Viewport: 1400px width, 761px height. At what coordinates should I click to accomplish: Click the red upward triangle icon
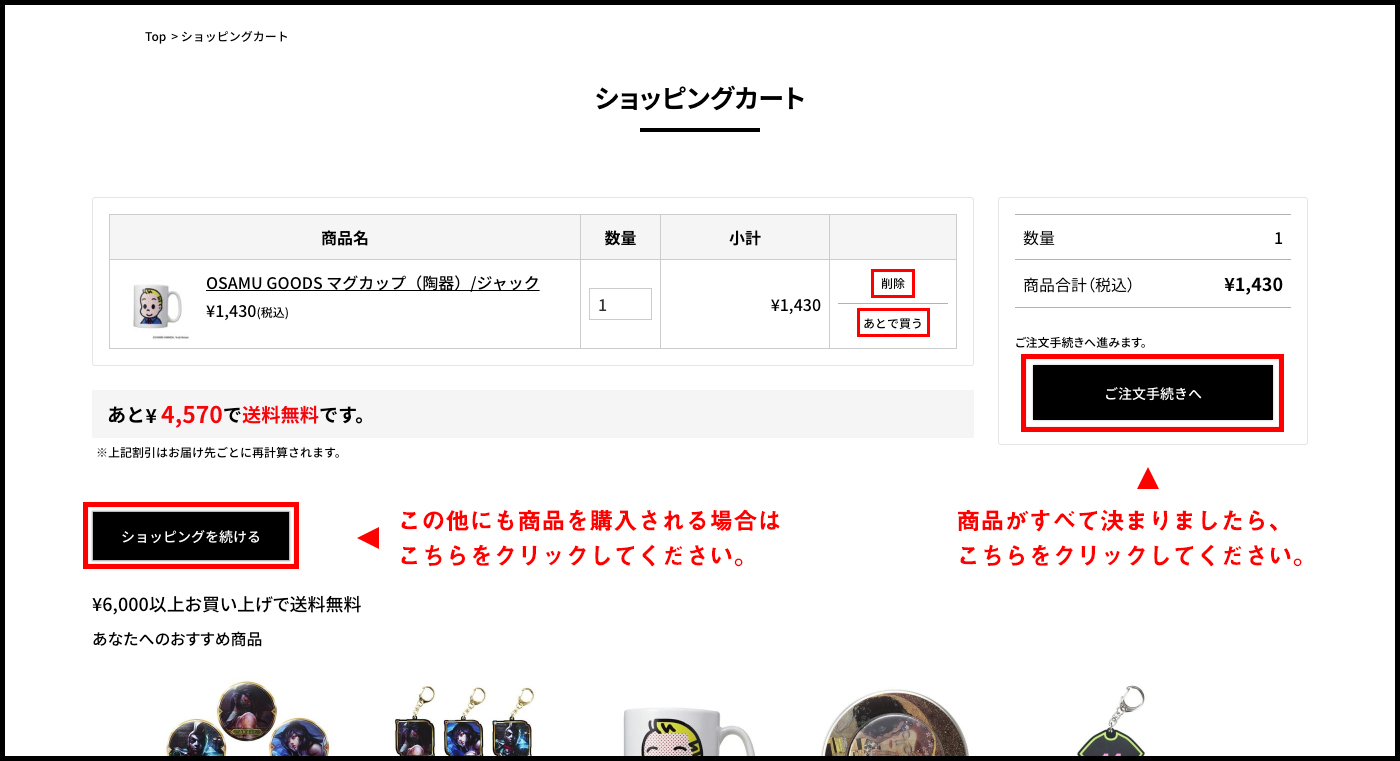pyautogui.click(x=1147, y=479)
